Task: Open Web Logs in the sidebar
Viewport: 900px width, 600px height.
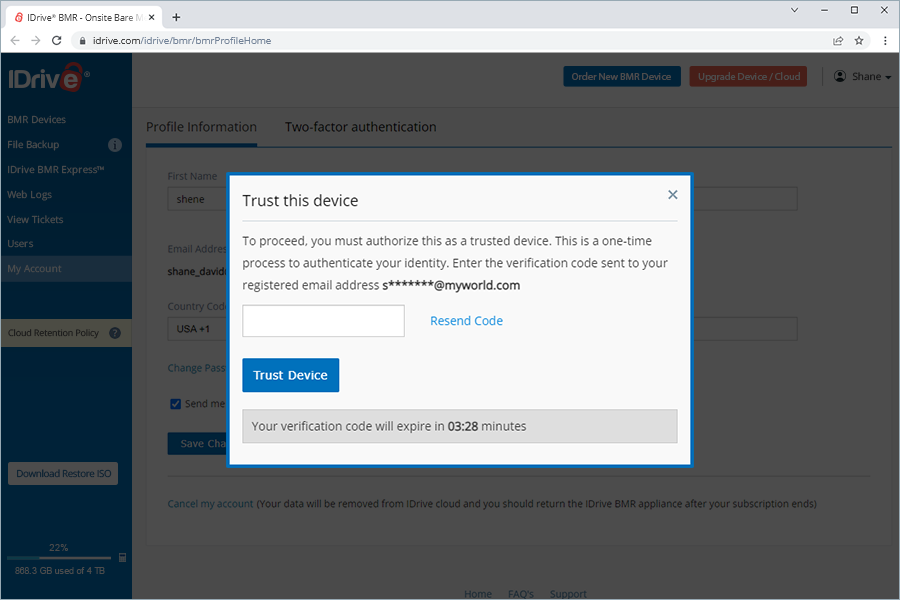Action: [29, 195]
